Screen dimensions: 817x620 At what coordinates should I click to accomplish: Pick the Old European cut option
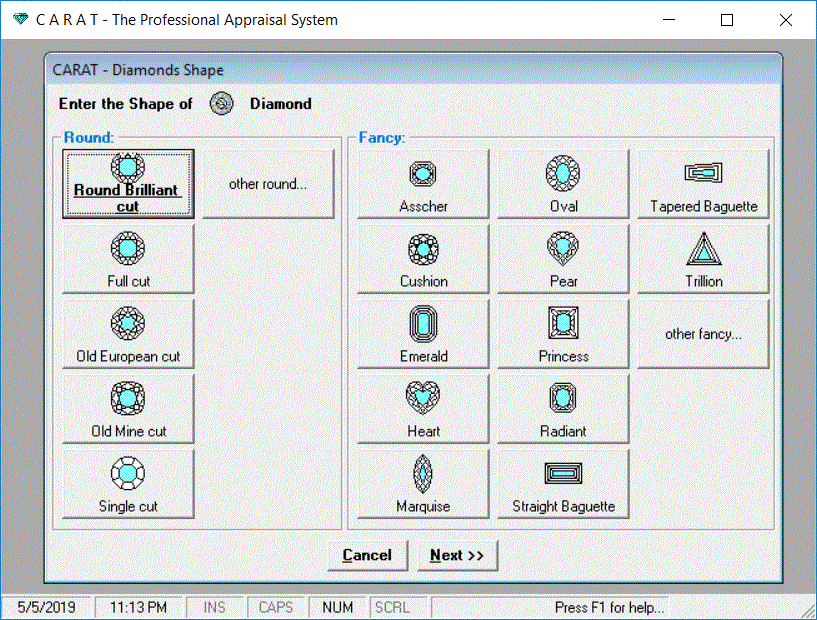click(x=128, y=334)
